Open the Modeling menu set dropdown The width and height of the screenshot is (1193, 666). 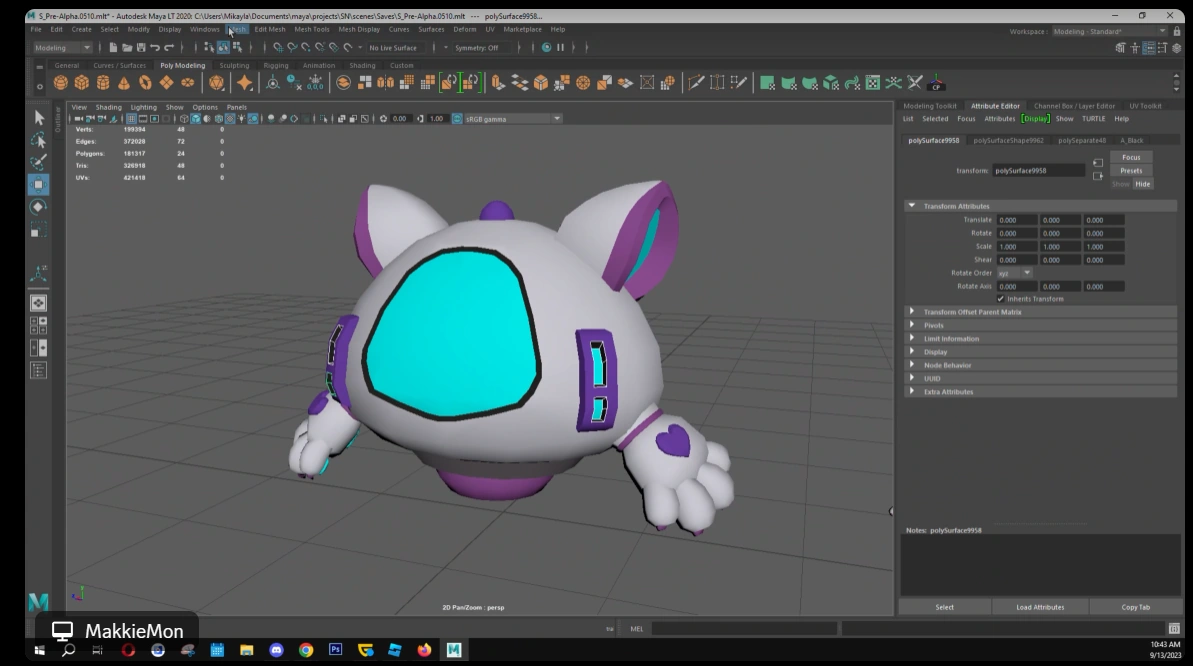pos(62,47)
